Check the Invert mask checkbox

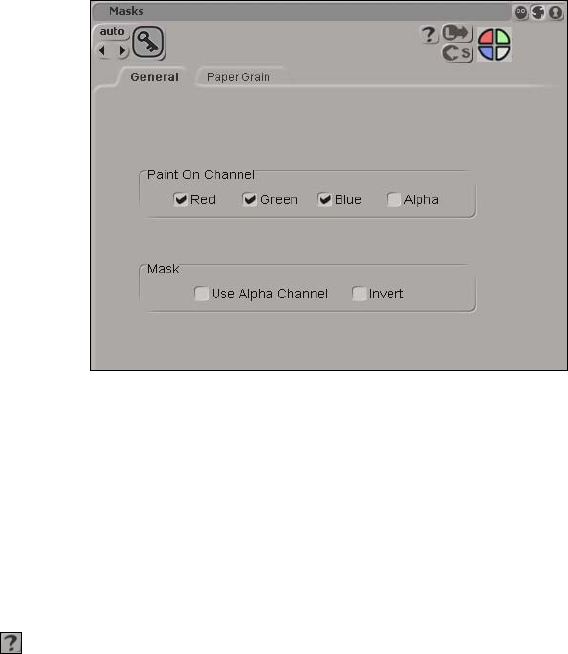pos(359,294)
